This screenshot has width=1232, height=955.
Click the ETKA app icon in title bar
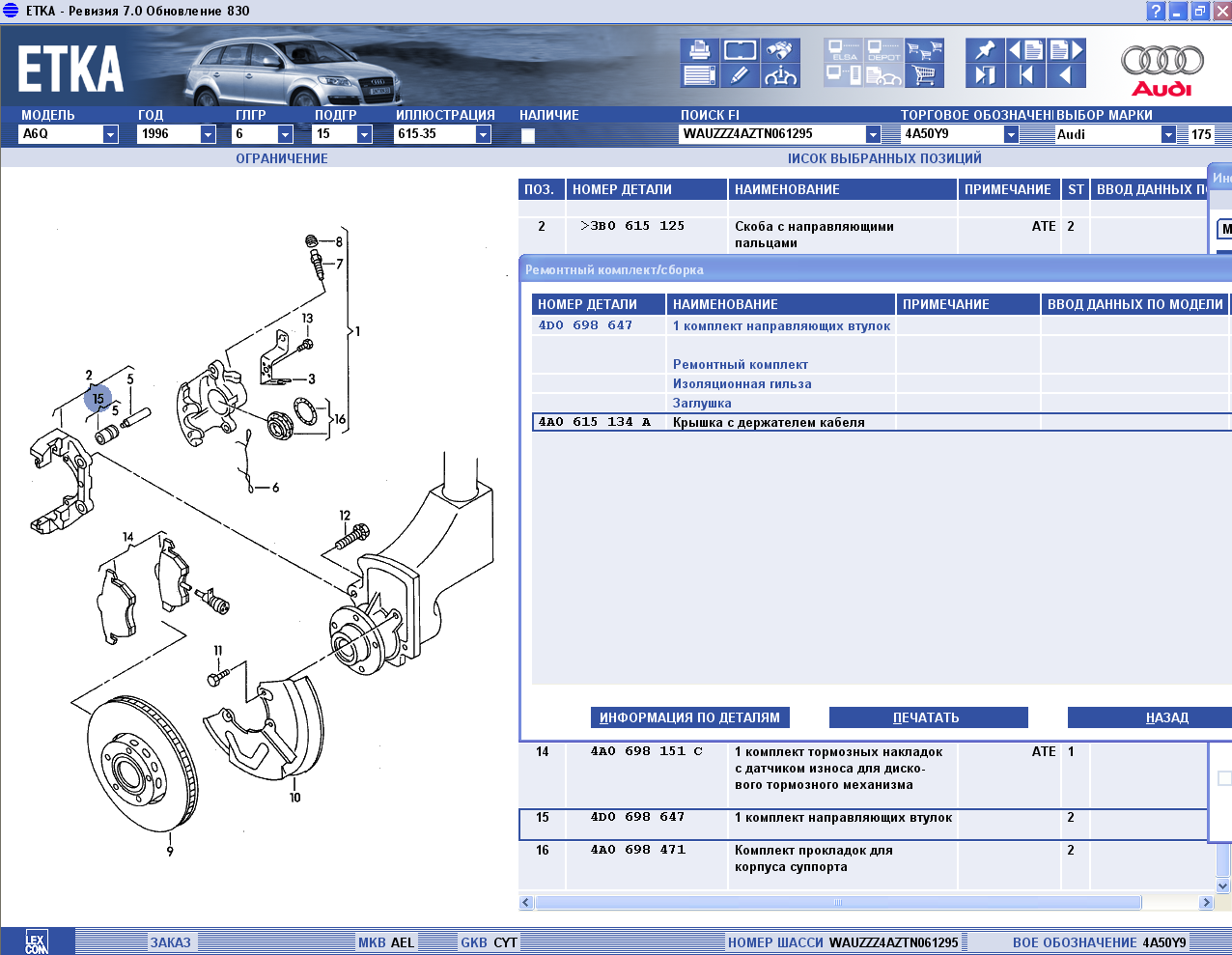click(x=11, y=11)
